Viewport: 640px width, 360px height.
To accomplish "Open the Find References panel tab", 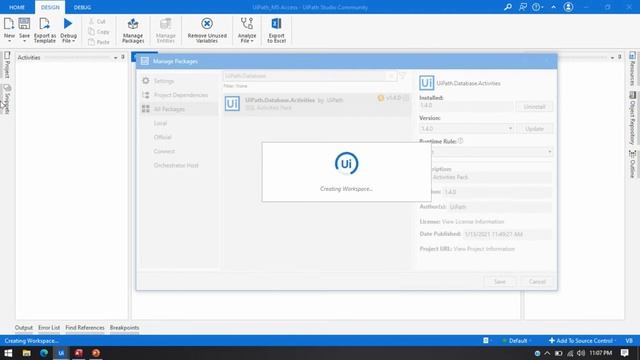I will pos(85,328).
